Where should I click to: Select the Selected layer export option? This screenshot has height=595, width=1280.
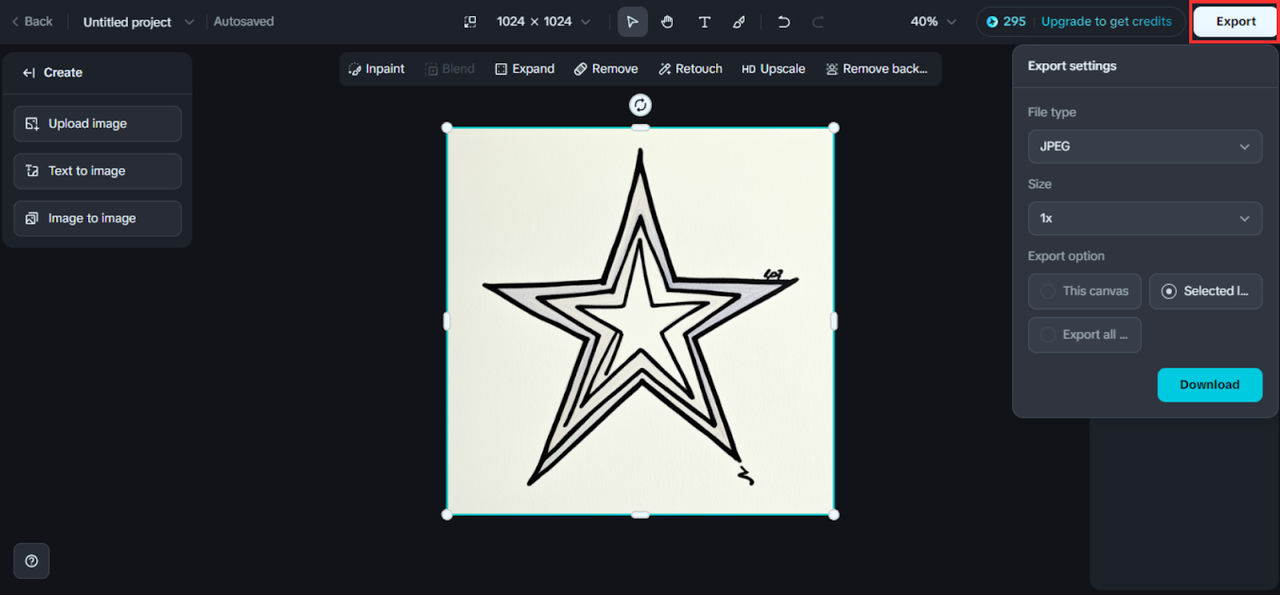tap(1205, 291)
